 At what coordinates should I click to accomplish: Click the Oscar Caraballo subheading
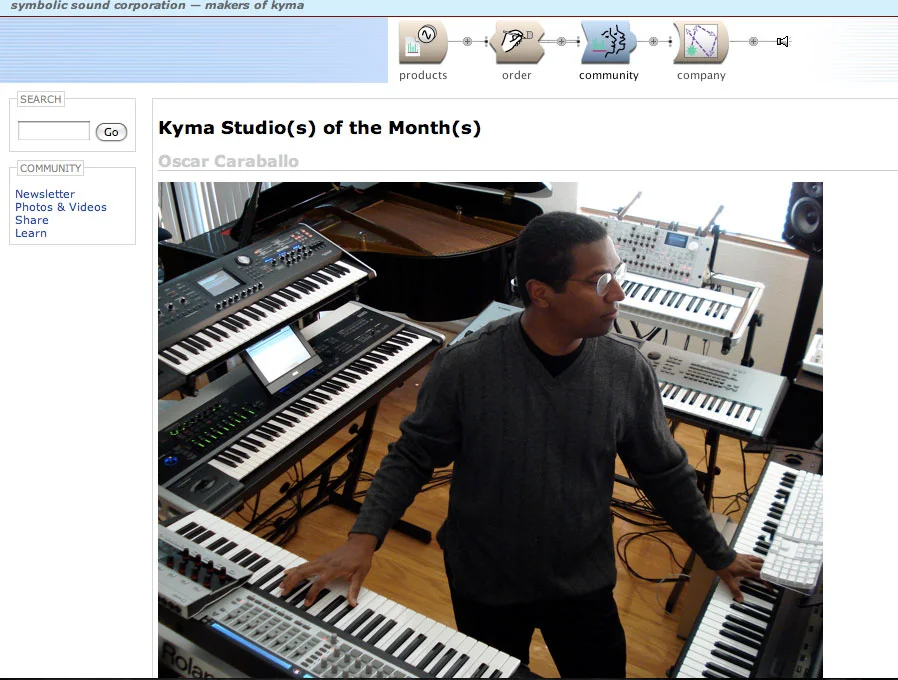[229, 162]
